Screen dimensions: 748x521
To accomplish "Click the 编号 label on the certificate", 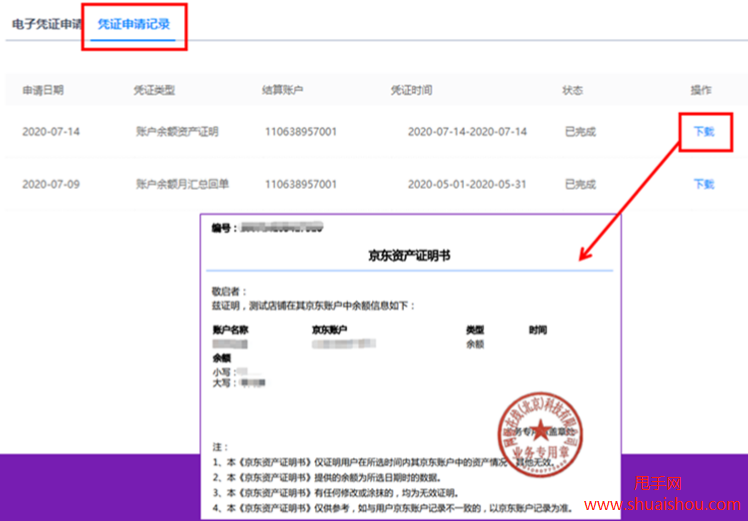I will tap(224, 228).
